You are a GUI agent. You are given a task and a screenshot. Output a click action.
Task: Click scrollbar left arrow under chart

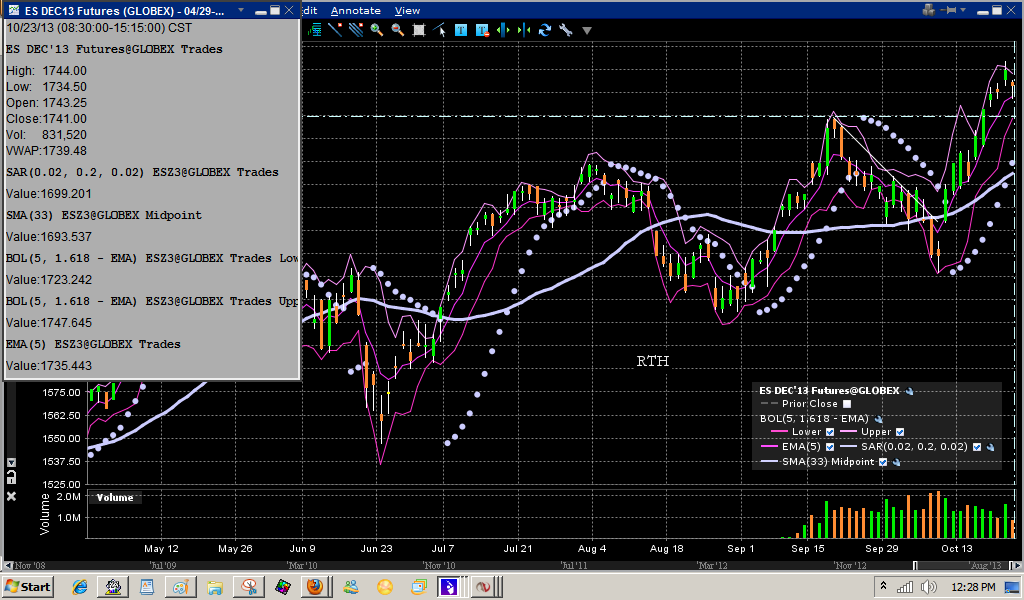8,565
